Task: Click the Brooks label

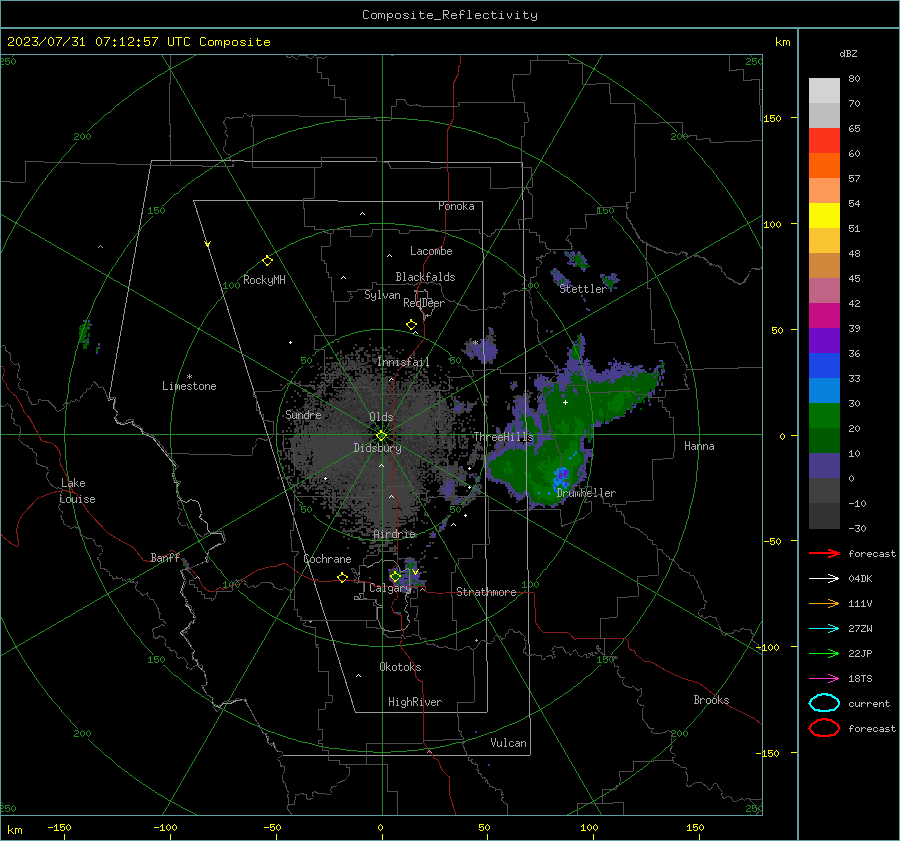Action: click(x=711, y=700)
